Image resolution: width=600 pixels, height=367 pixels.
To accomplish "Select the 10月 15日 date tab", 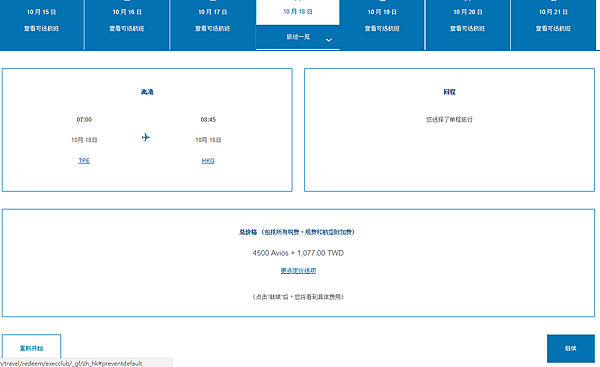I will (x=41, y=24).
